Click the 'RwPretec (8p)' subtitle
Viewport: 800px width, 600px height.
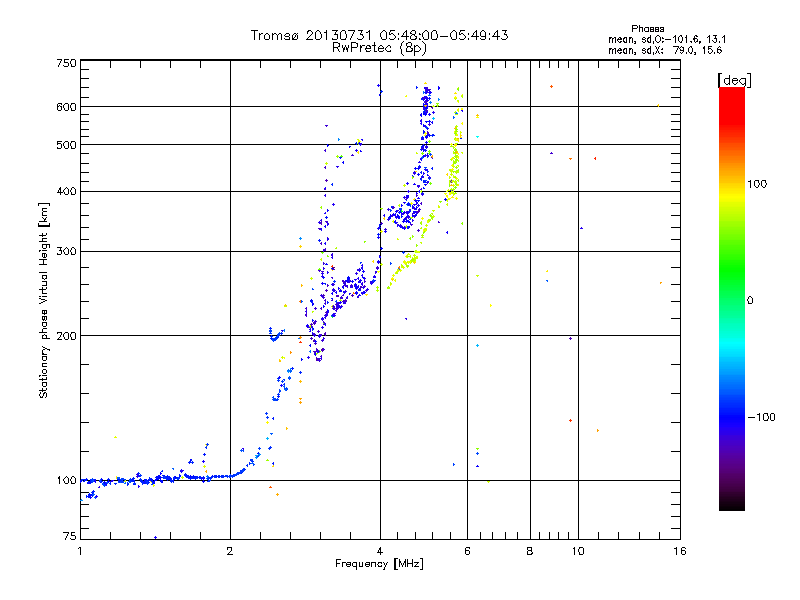click(x=379, y=48)
